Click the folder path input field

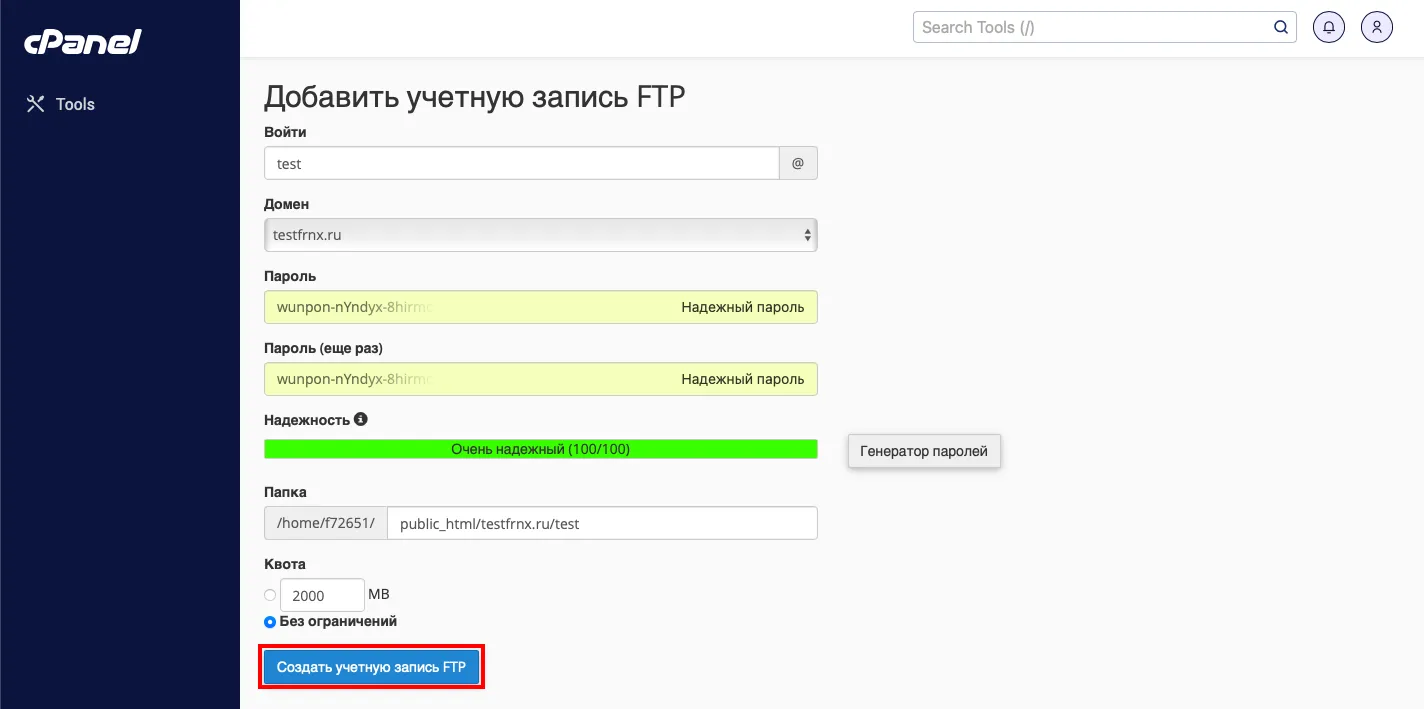pos(602,523)
